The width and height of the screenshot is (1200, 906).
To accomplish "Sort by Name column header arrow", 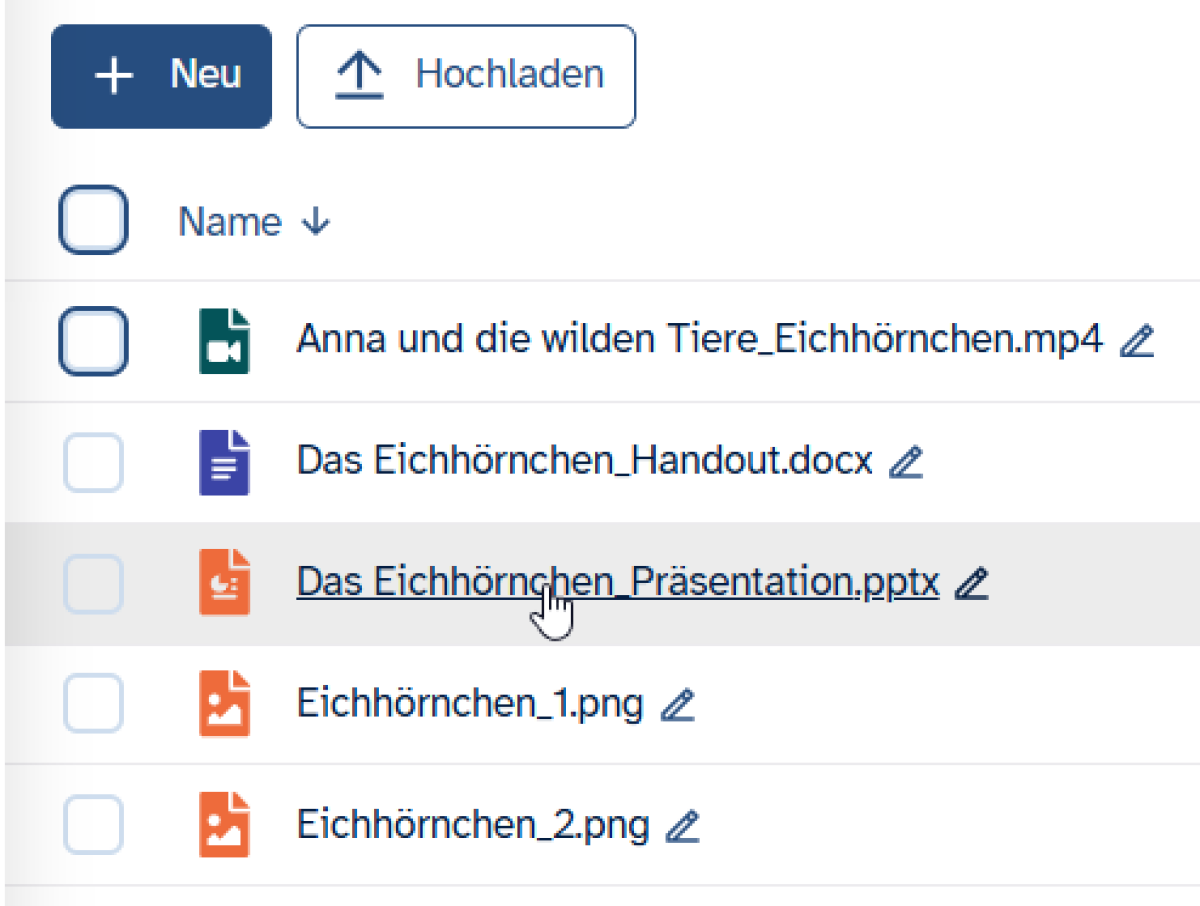I will pos(315,222).
